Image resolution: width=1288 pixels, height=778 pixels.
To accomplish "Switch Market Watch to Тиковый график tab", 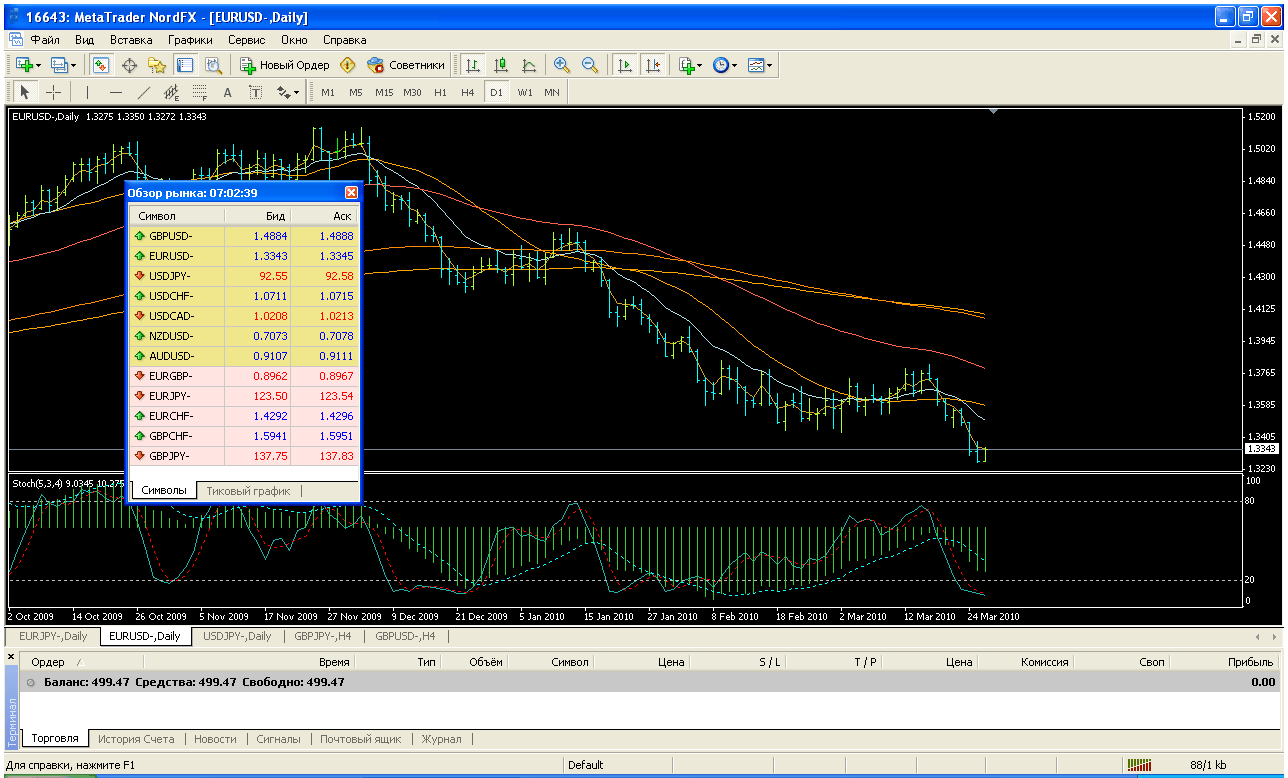I will click(248, 491).
